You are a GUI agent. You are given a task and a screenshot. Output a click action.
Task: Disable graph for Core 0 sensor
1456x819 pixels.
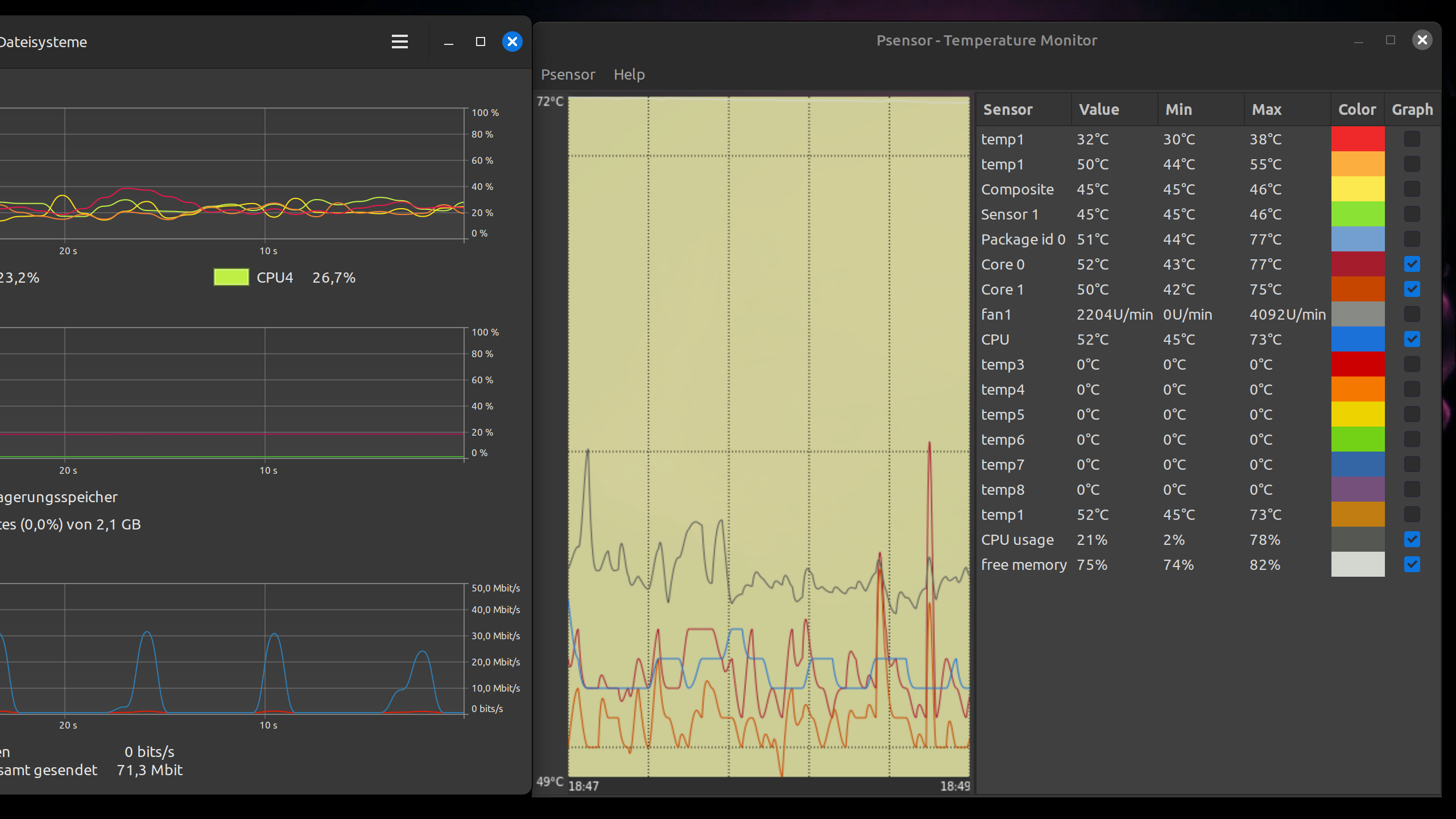(1412, 264)
